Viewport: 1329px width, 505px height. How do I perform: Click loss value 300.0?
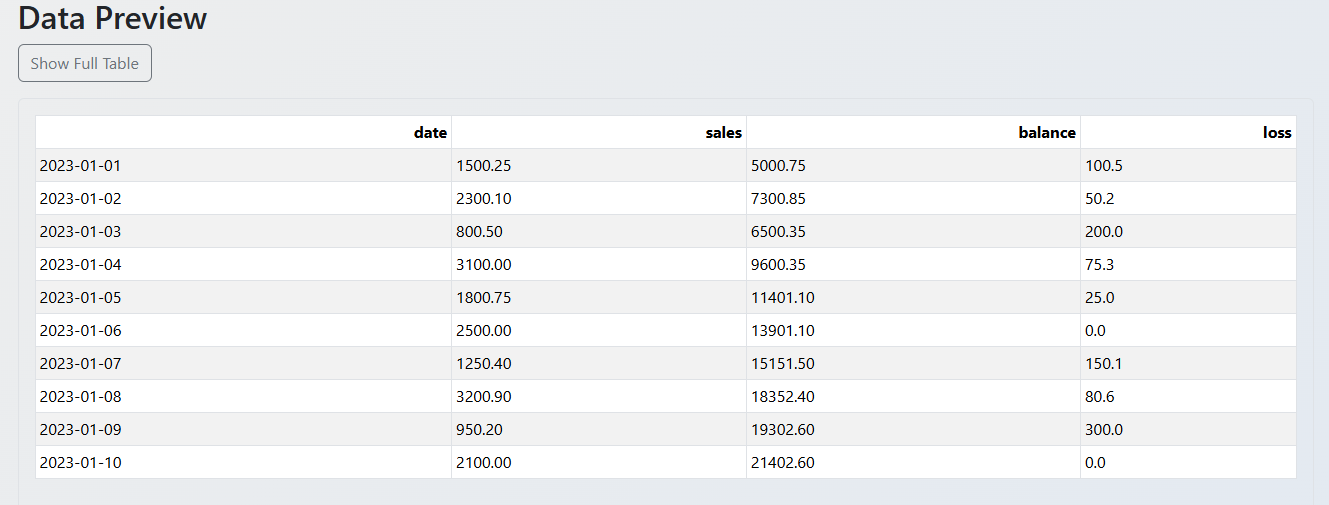1188,429
